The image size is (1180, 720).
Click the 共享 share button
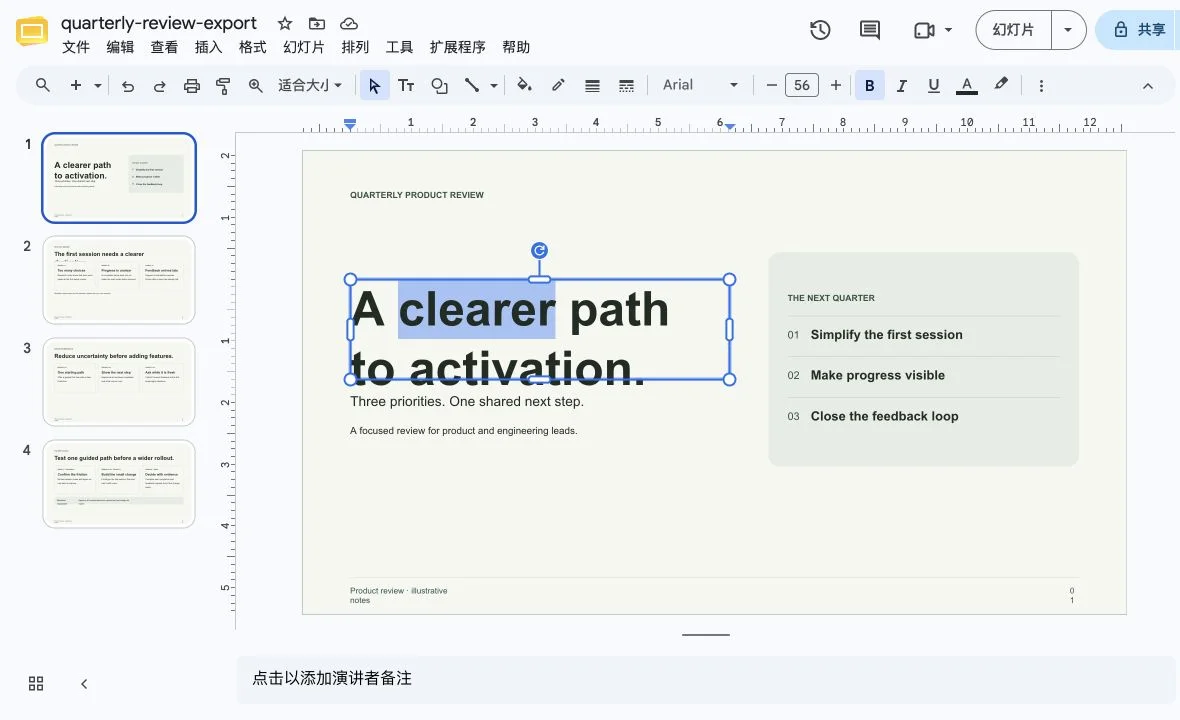tap(1139, 30)
